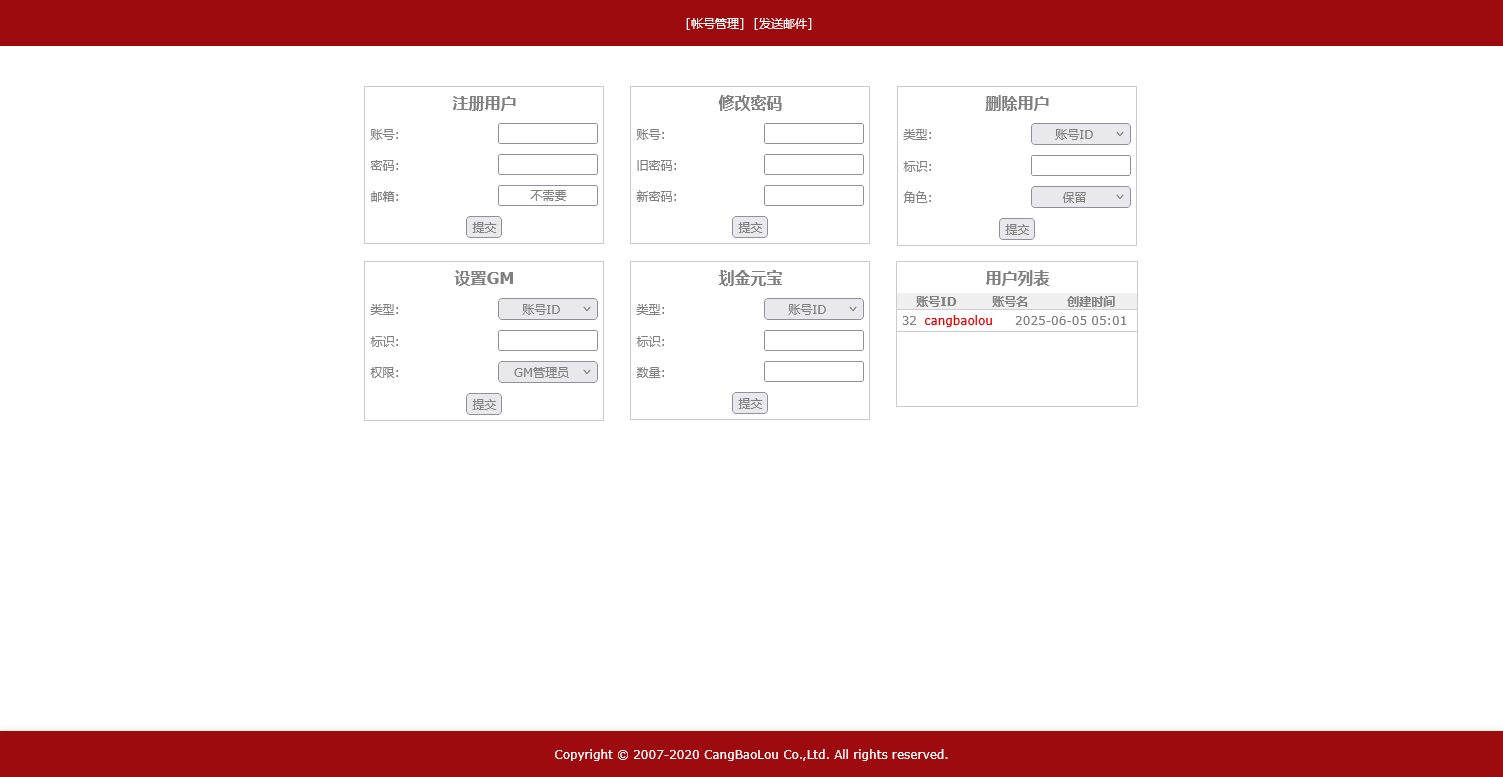Submit the 设置GM form
Viewport: 1503px width, 777px height.
tap(484, 404)
